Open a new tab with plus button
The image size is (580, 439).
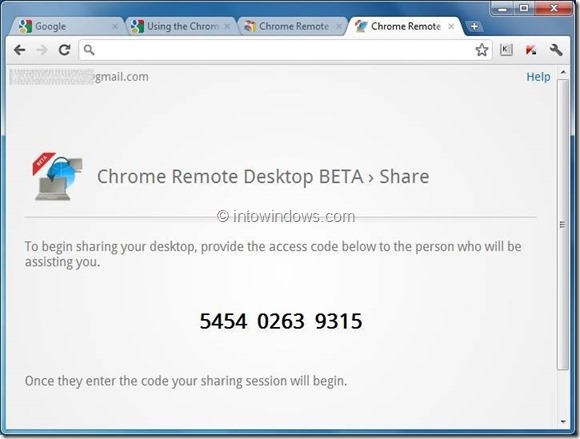point(474,26)
